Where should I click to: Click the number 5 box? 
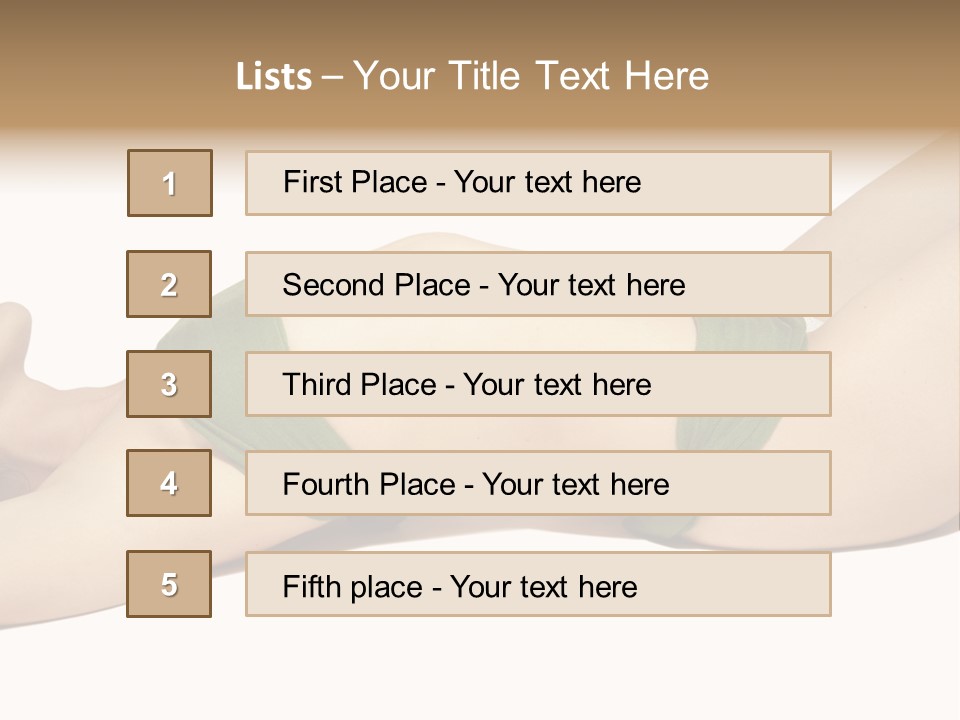[x=169, y=584]
